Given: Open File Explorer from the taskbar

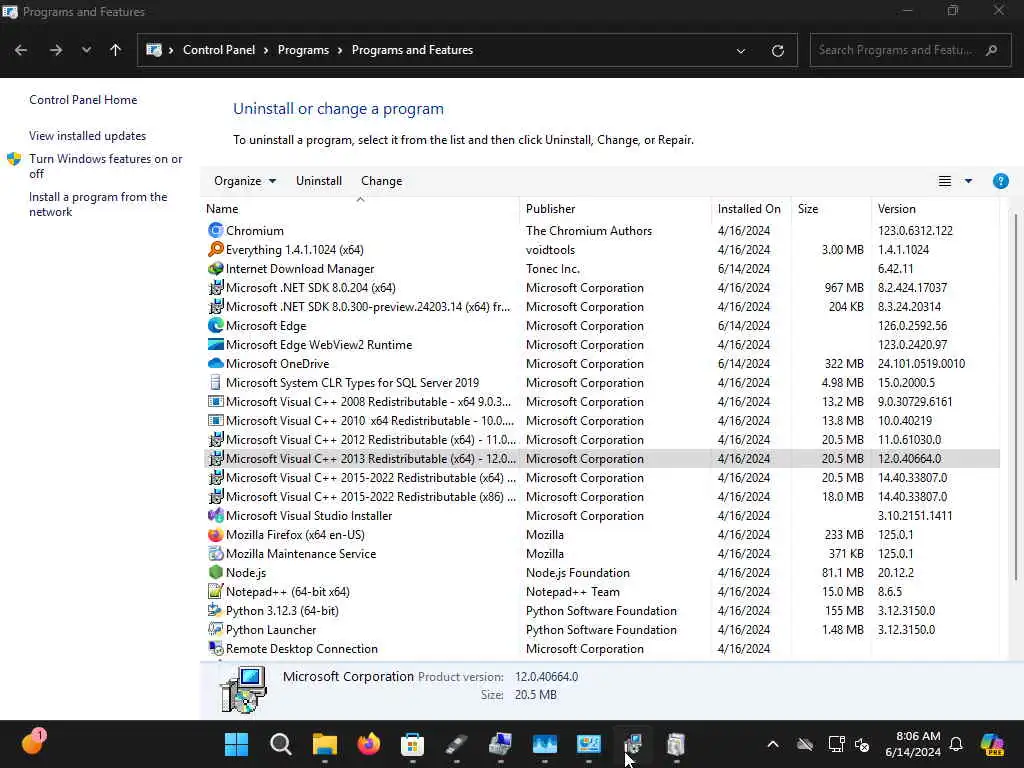Looking at the screenshot, I should point(325,744).
